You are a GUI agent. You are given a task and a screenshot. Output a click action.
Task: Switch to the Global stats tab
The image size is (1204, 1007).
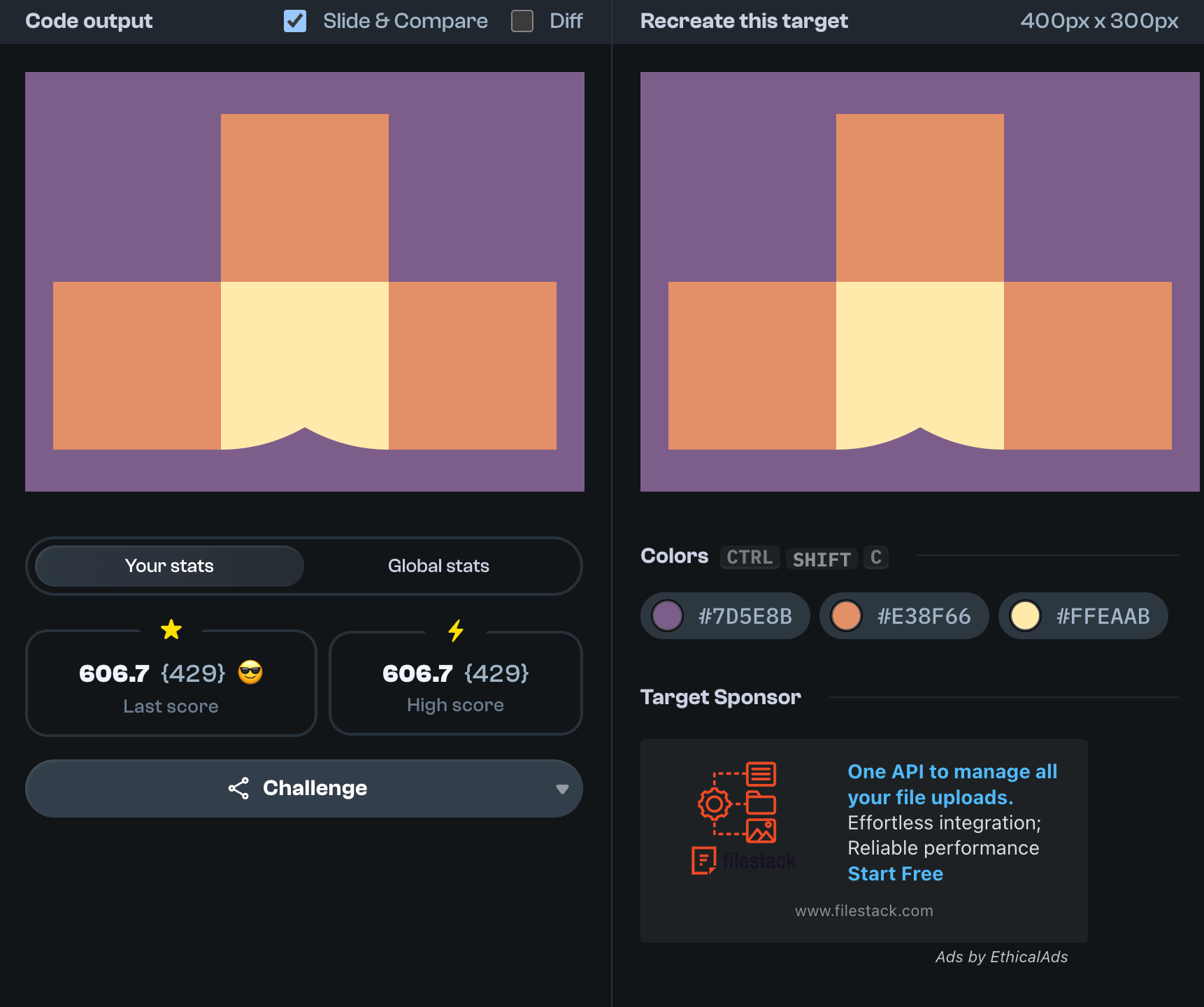coord(438,566)
